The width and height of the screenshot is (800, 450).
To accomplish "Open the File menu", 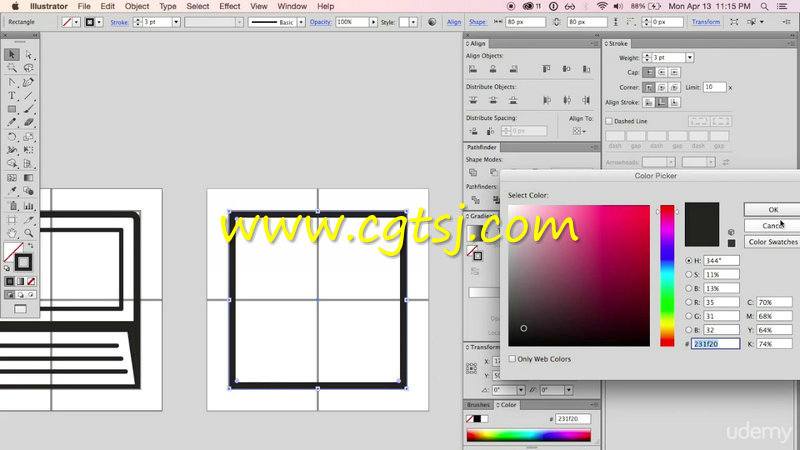I will 84,6.
